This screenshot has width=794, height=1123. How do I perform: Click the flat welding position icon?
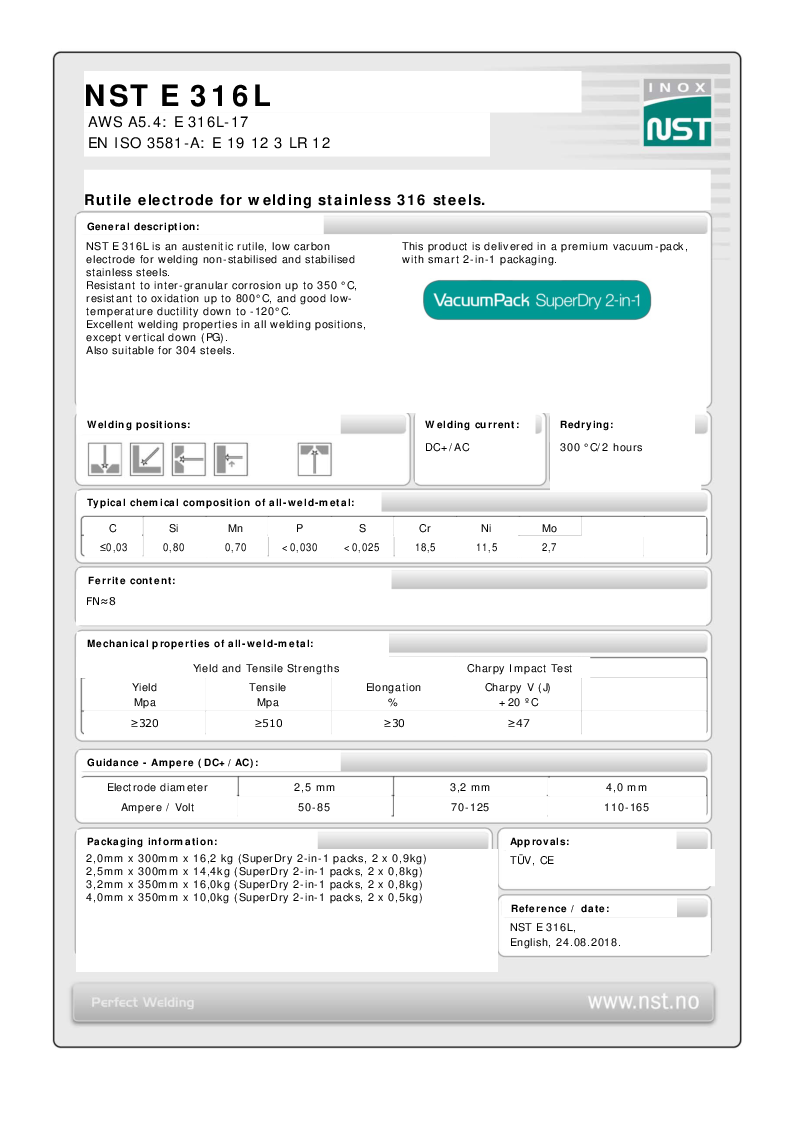[105, 459]
